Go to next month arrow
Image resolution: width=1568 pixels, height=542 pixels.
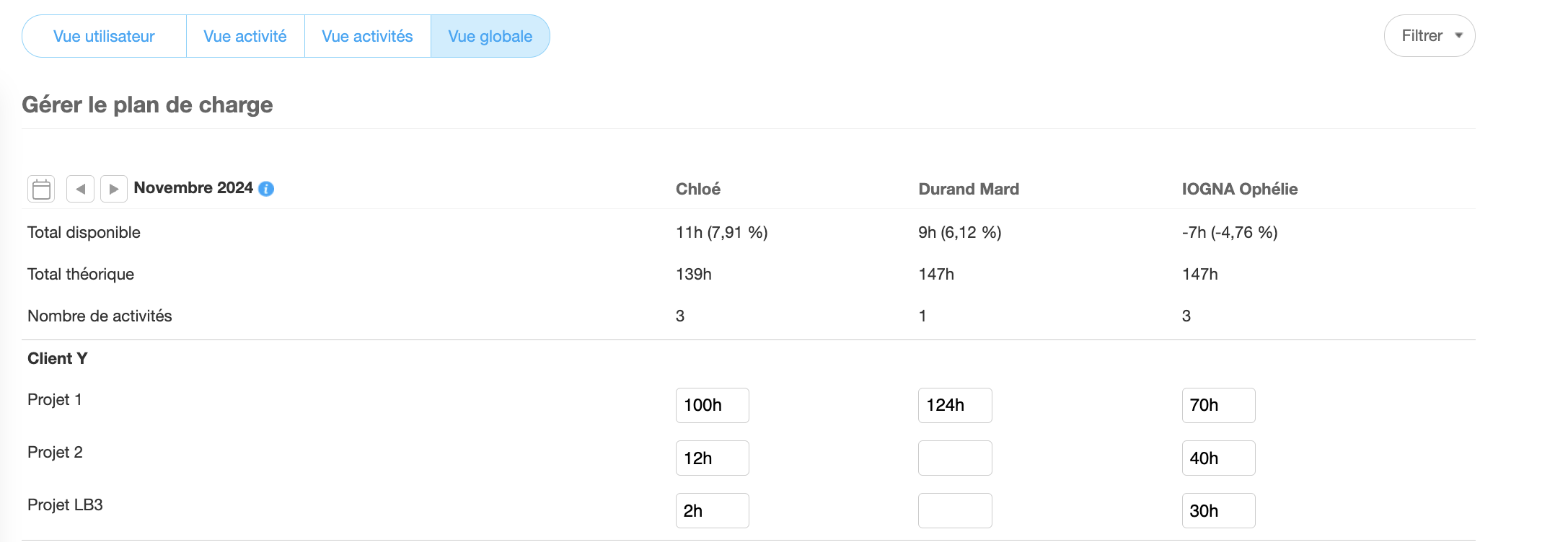pyautogui.click(x=114, y=189)
